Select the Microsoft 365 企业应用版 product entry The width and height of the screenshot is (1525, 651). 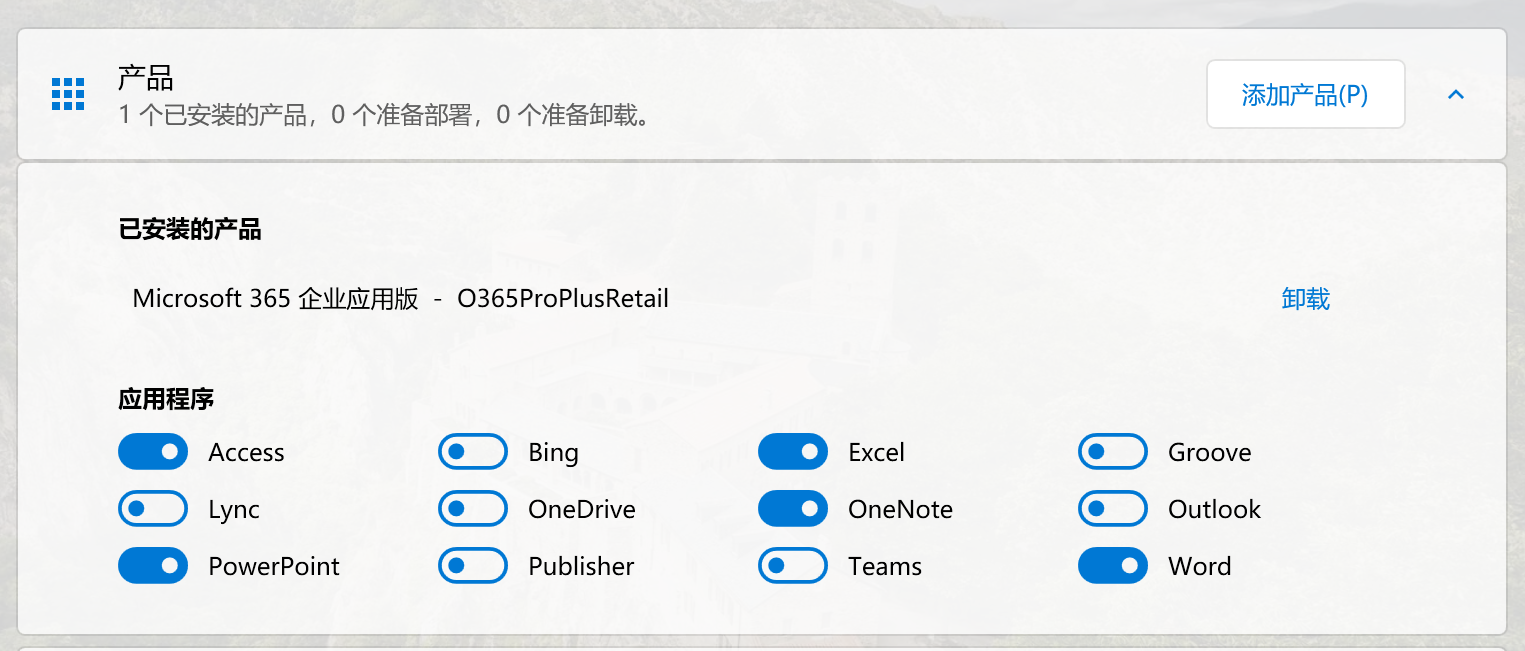pyautogui.click(x=400, y=298)
